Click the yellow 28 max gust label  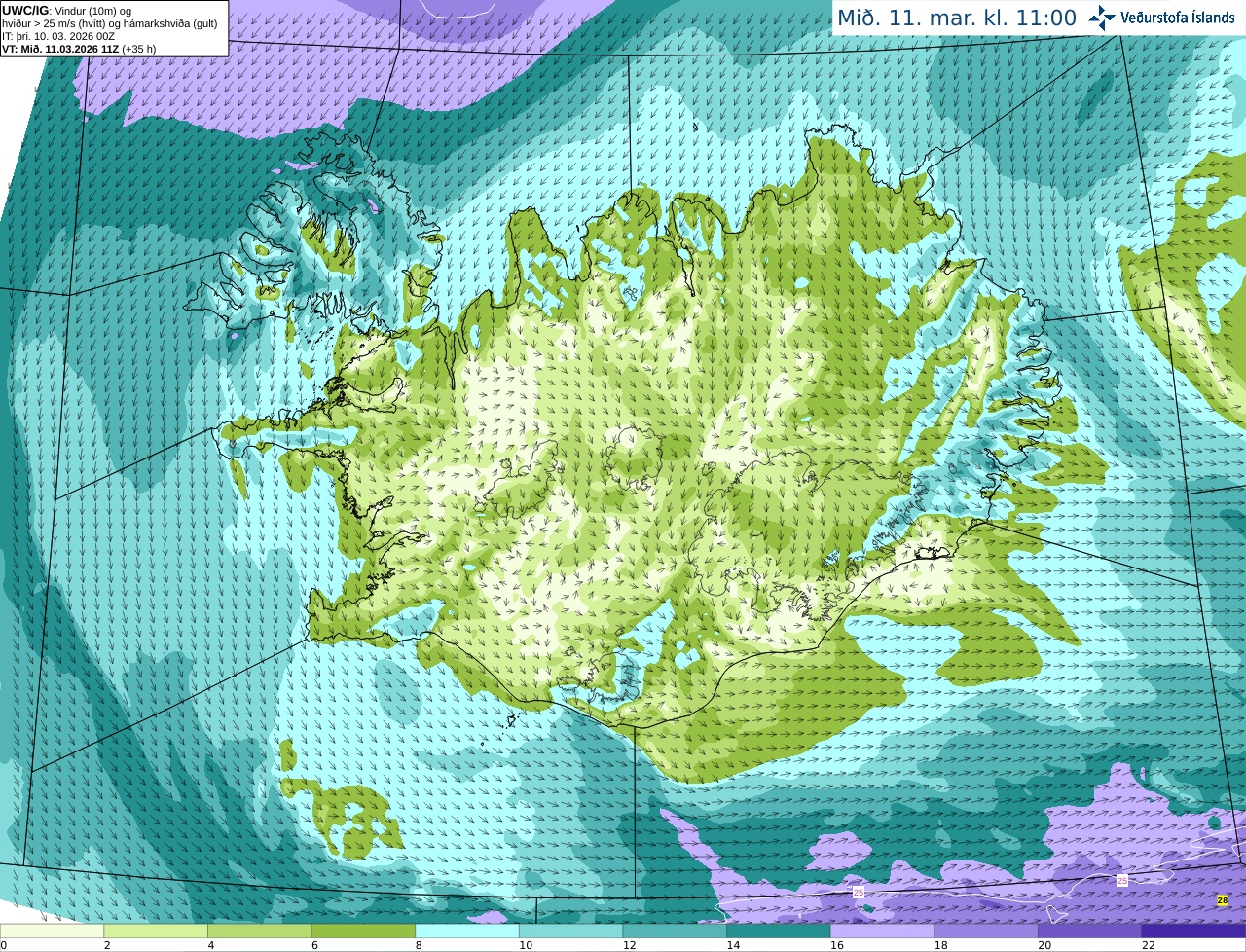click(x=1222, y=900)
